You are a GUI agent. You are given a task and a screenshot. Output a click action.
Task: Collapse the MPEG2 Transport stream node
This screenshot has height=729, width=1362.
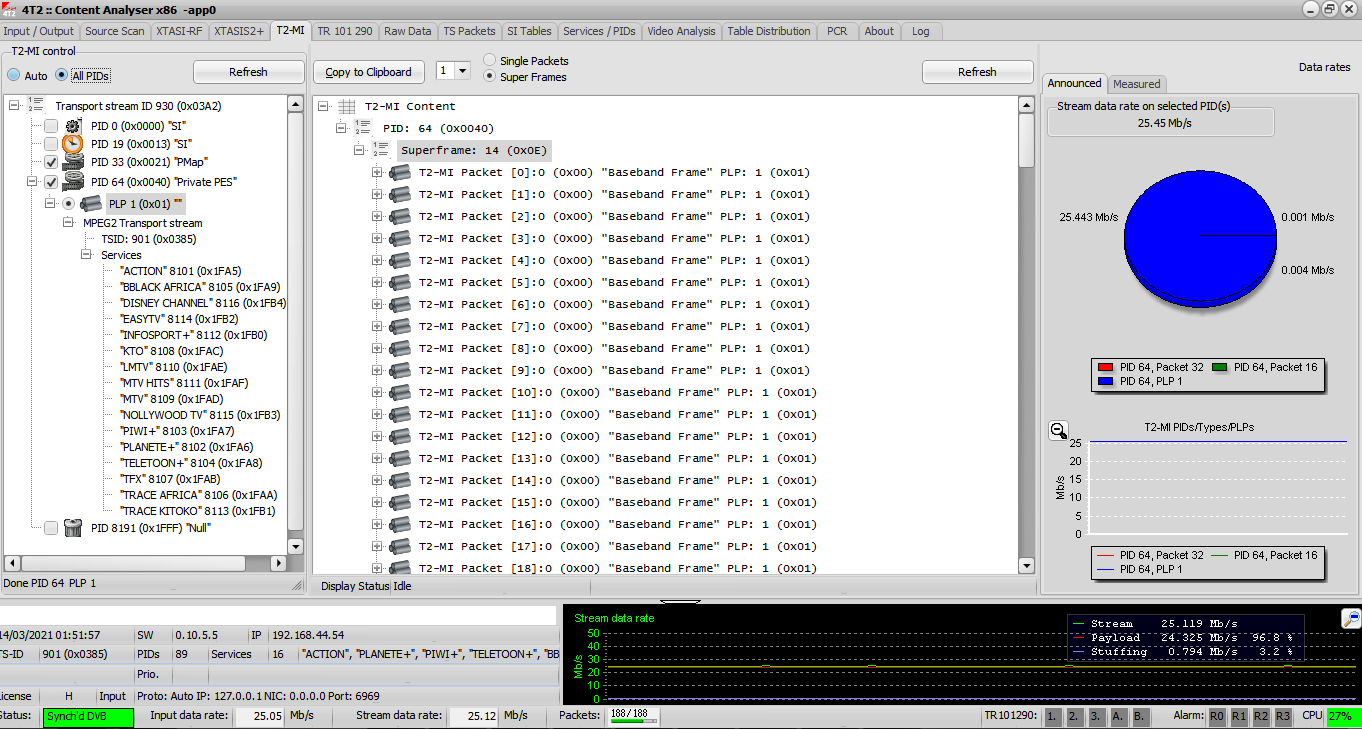point(69,223)
